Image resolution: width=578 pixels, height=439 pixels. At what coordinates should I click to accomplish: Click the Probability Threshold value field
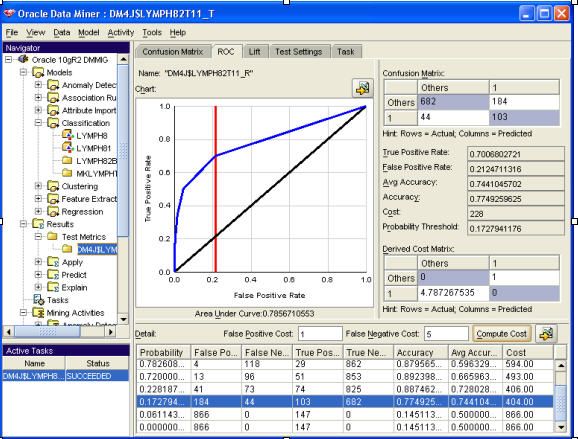[x=516, y=228]
